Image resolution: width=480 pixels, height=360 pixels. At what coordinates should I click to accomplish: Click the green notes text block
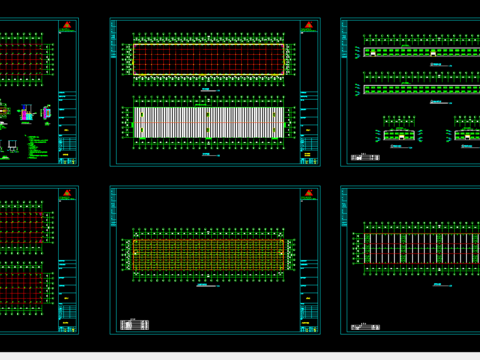click(x=37, y=147)
